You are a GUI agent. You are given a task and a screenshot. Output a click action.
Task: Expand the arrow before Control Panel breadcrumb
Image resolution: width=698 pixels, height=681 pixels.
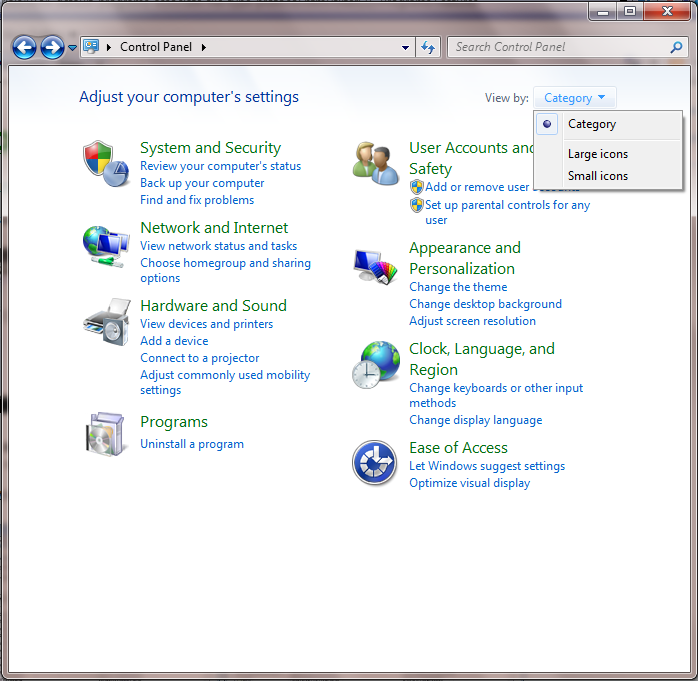(x=109, y=47)
